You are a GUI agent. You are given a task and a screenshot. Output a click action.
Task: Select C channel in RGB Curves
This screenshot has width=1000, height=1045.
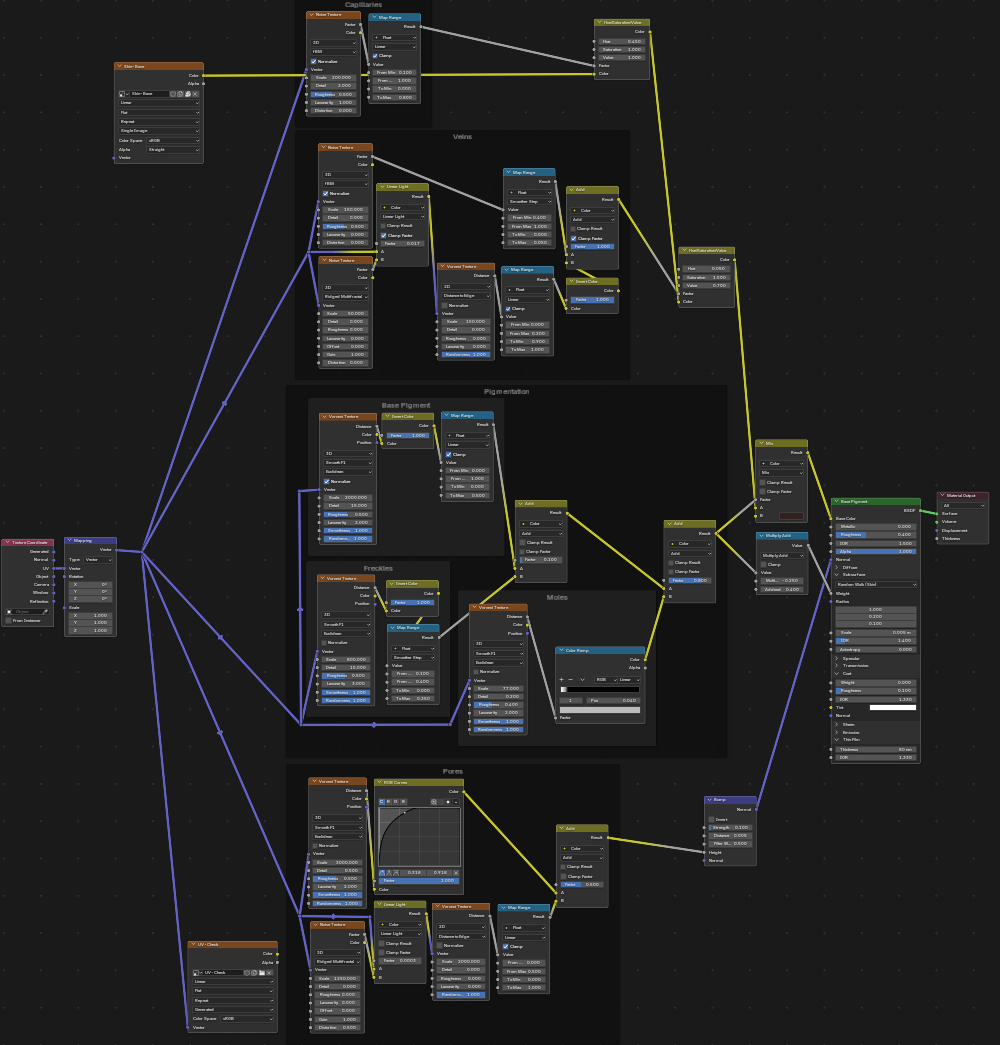tap(382, 802)
